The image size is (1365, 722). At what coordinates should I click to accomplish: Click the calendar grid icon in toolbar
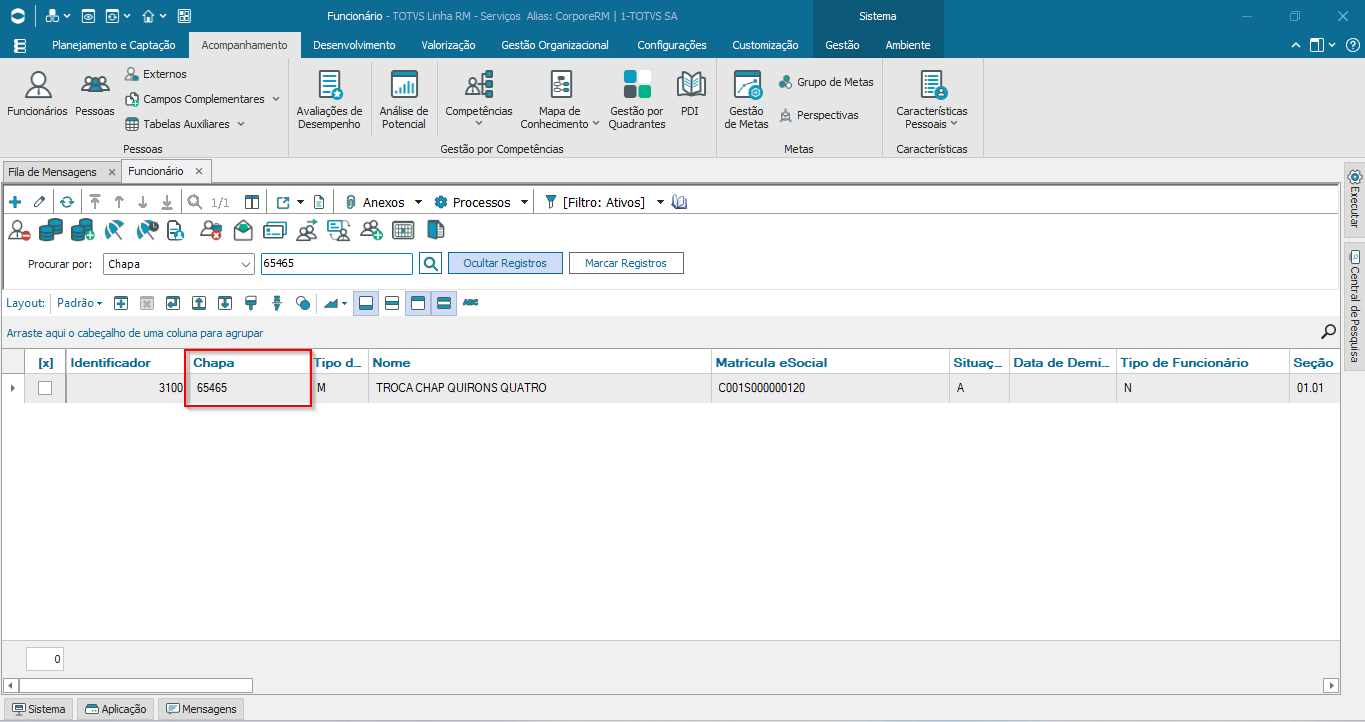tap(403, 231)
